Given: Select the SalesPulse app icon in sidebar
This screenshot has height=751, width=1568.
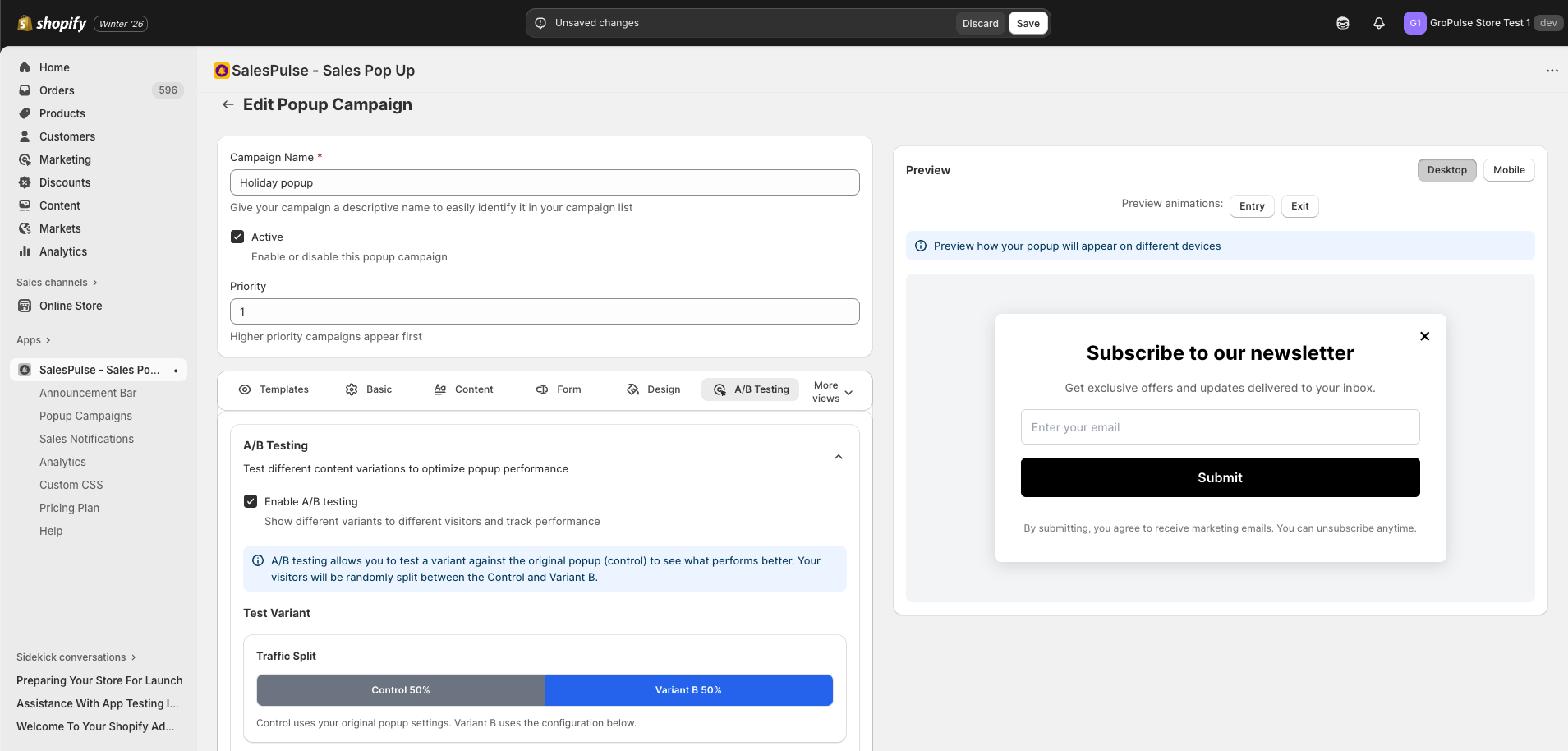Looking at the screenshot, I should pos(25,370).
